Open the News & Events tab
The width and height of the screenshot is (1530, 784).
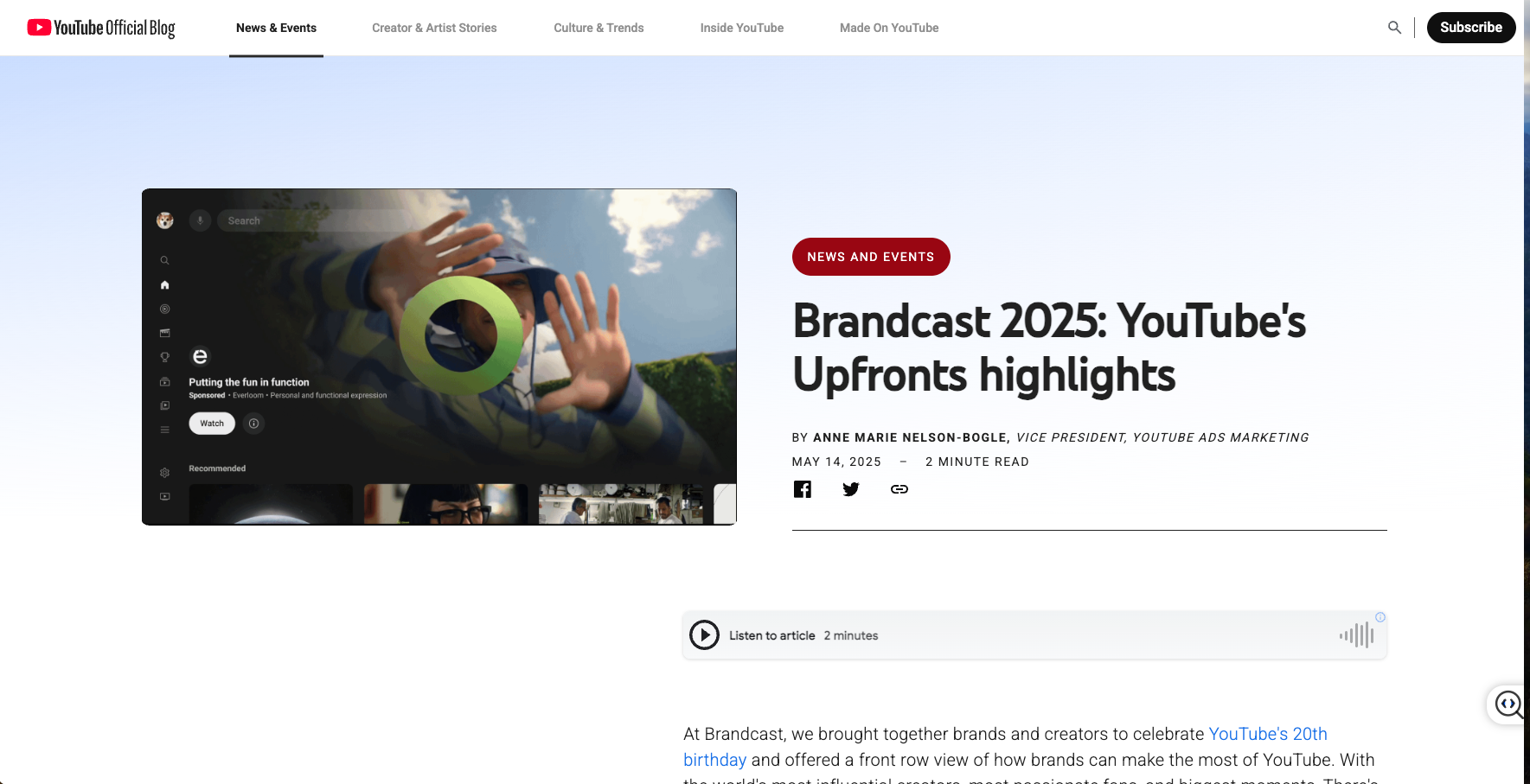276,28
